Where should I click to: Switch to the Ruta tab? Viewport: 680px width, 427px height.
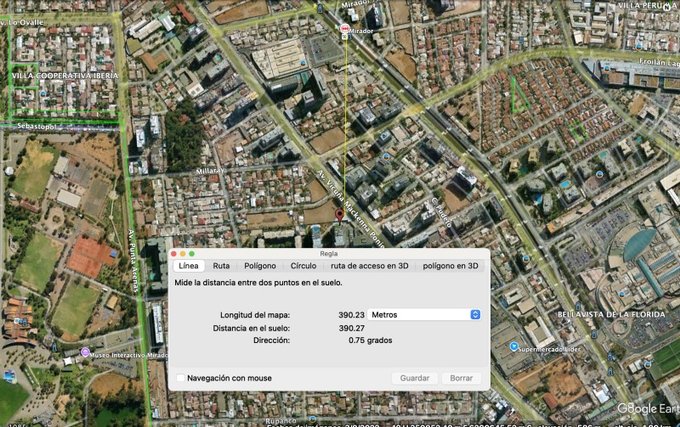221,266
